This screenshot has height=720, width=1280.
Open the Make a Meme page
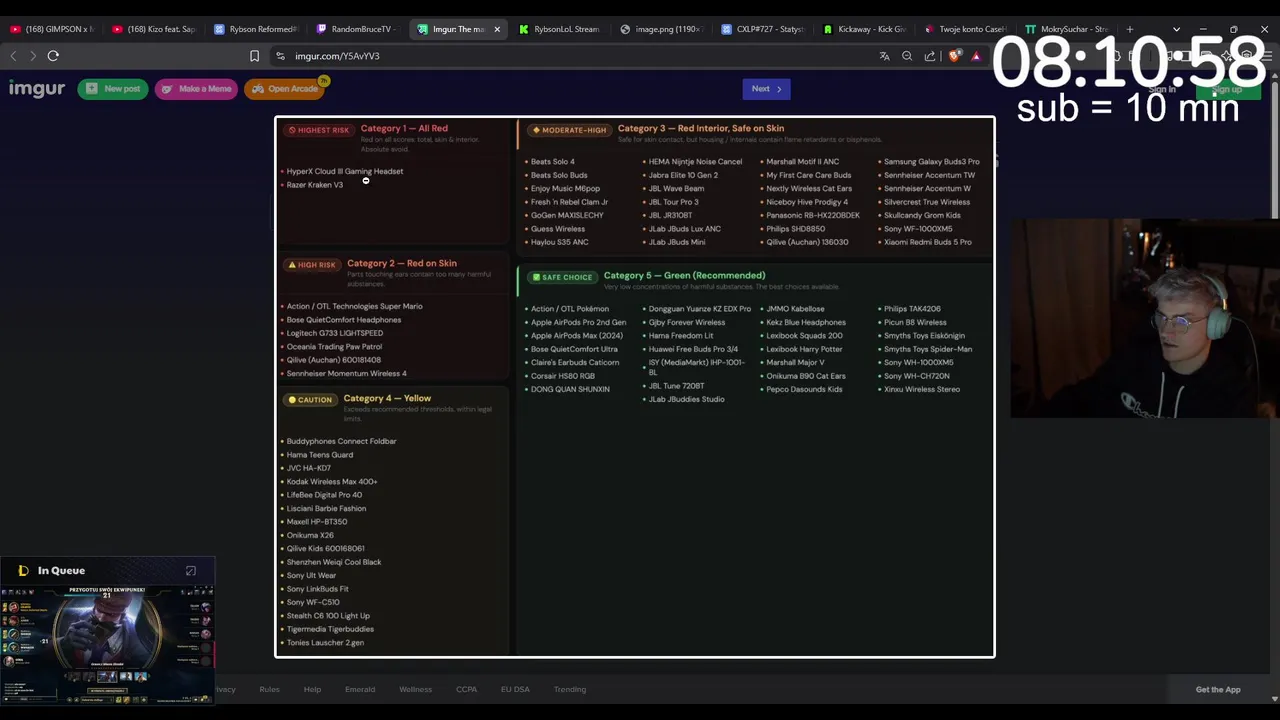[196, 89]
